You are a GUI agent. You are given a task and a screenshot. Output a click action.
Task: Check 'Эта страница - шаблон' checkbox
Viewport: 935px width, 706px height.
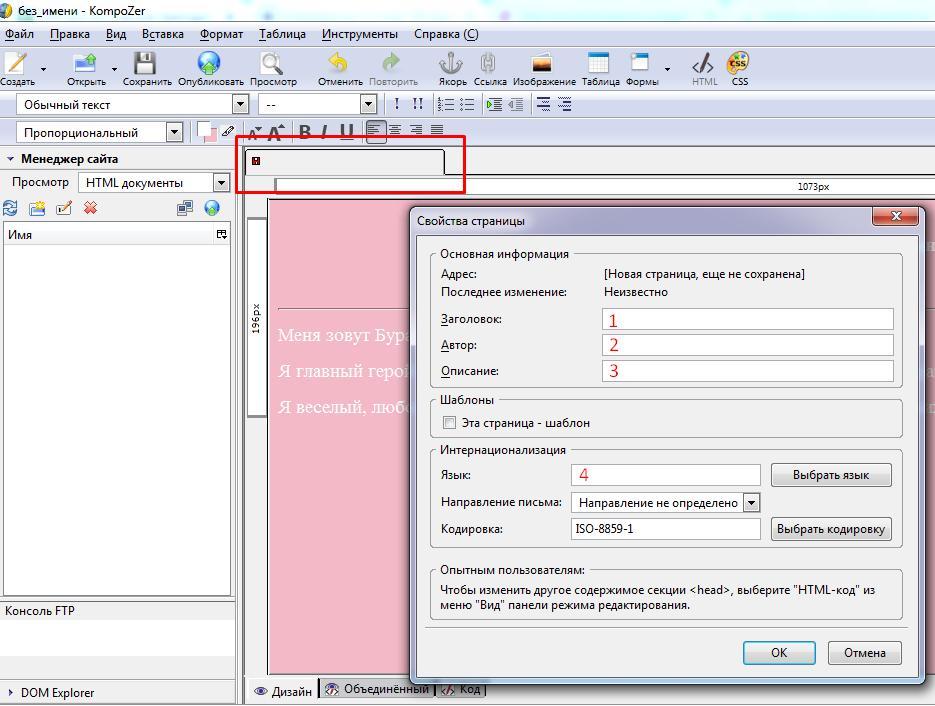coord(449,422)
